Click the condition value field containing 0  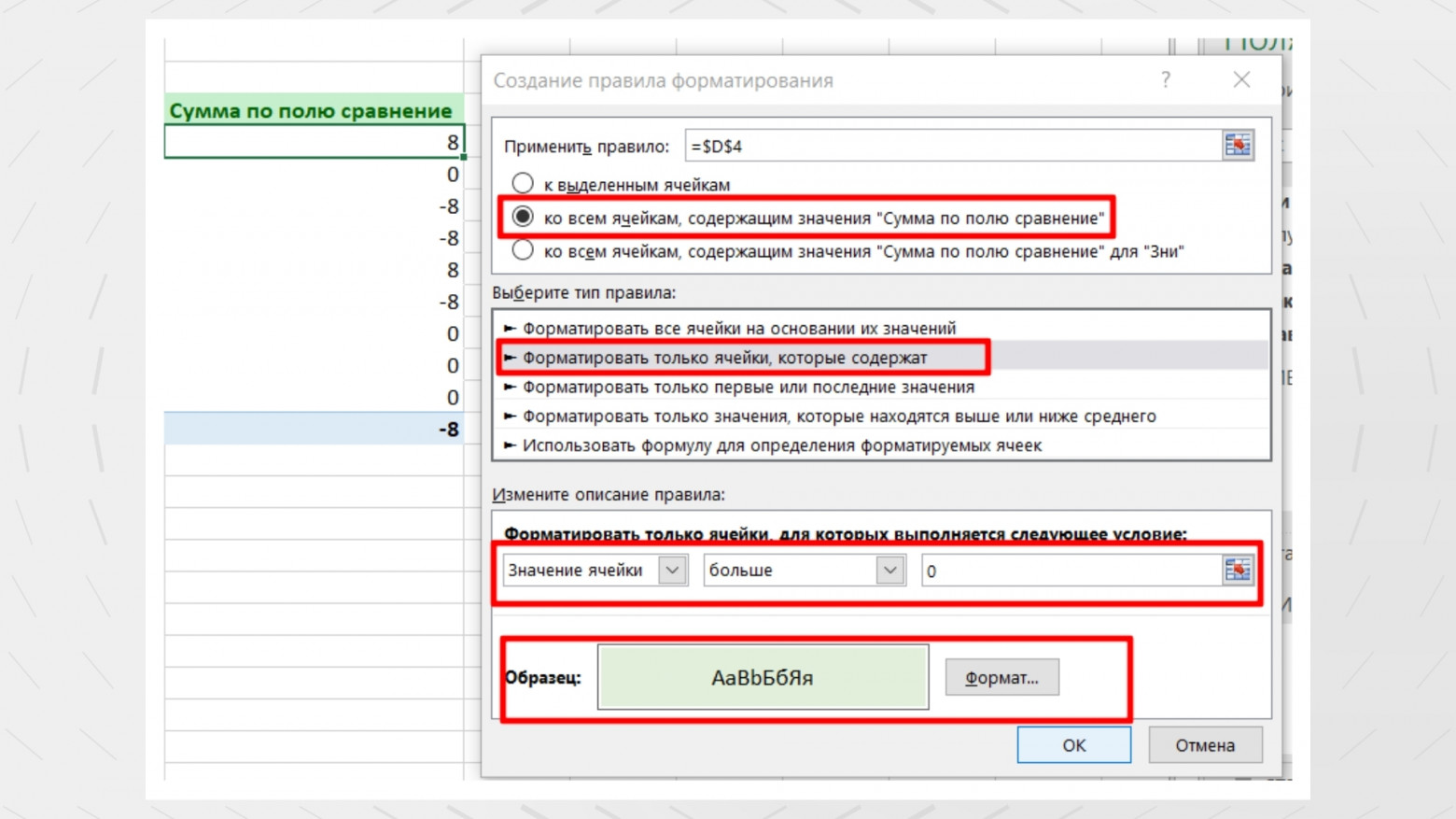(x=1071, y=571)
